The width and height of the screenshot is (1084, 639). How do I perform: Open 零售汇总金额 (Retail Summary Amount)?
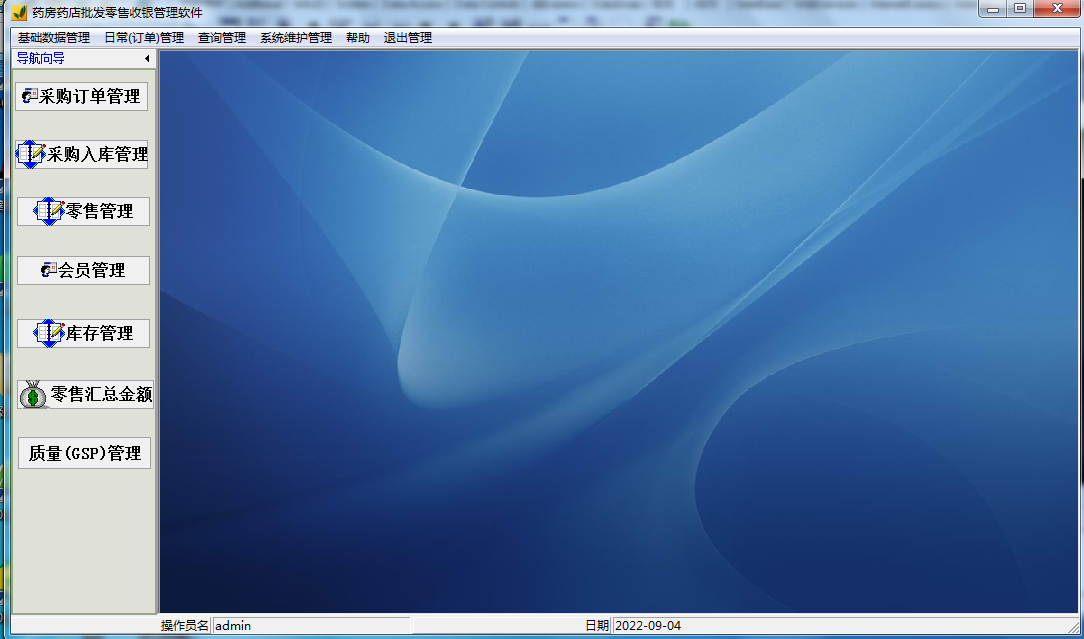coord(83,393)
